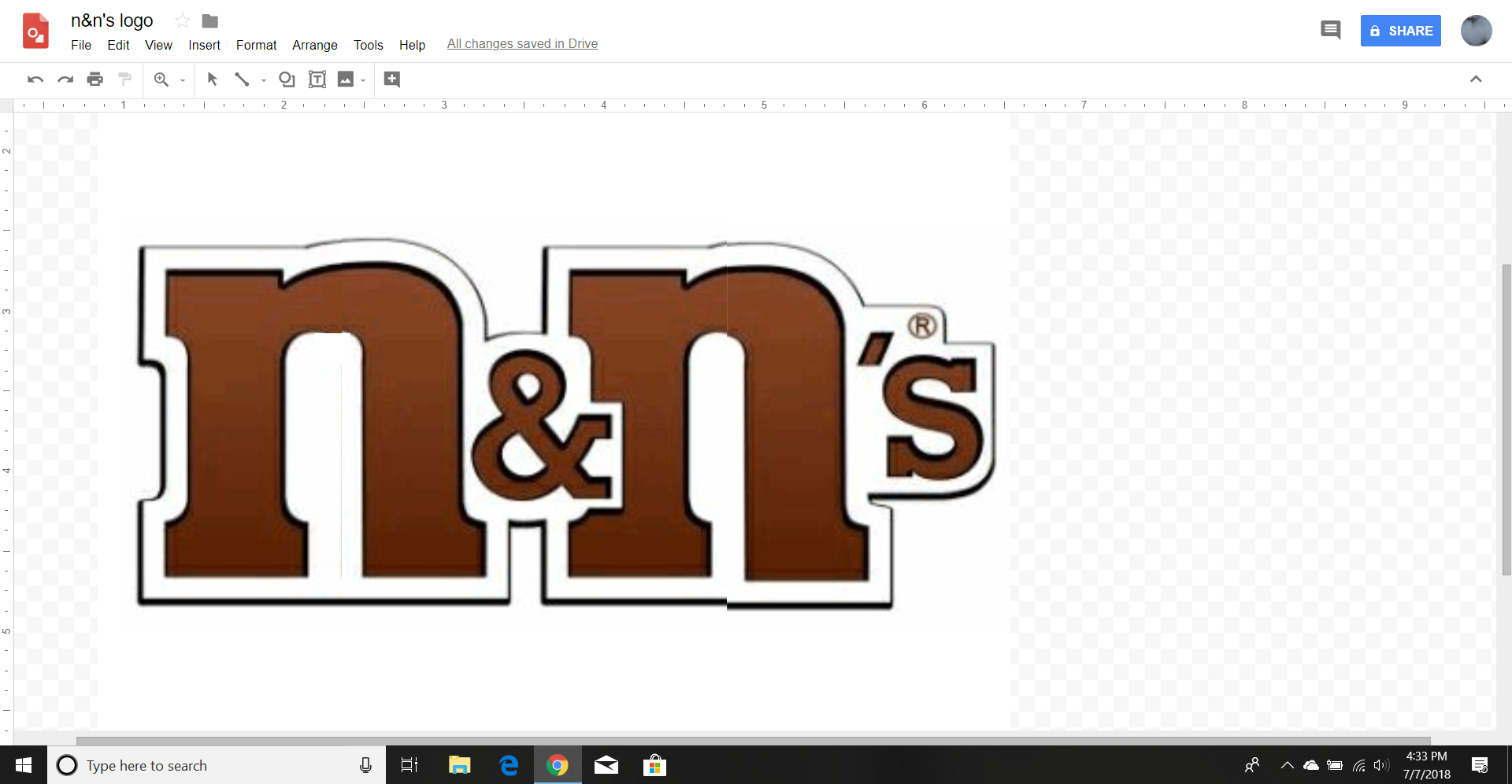Insert an image with Image tool
Image resolution: width=1512 pixels, height=784 pixels.
(346, 80)
